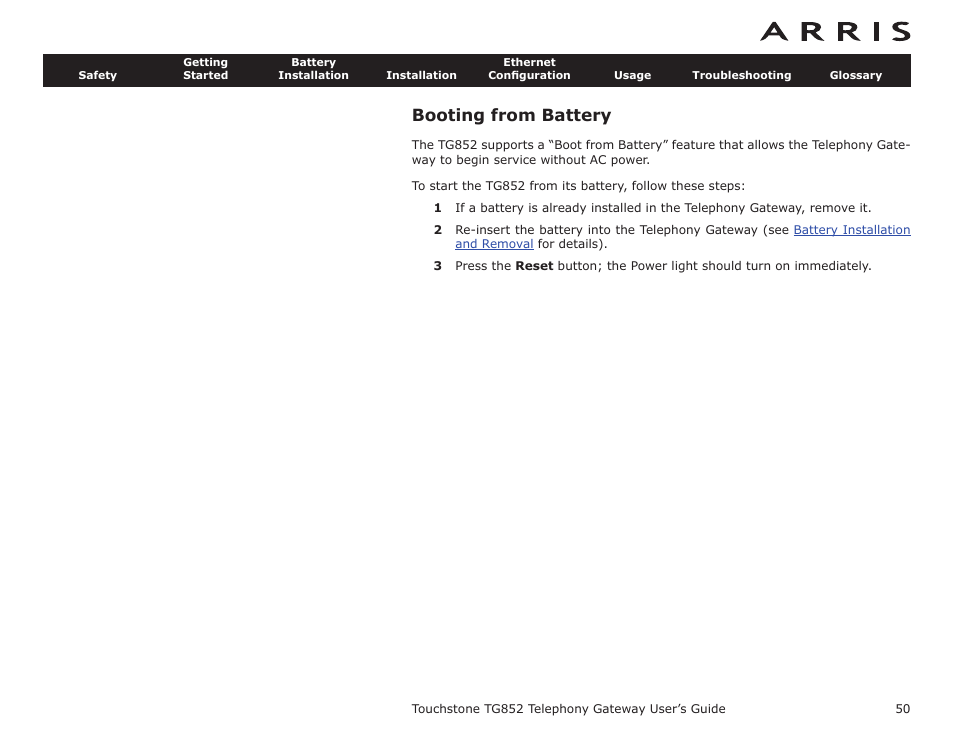Go to the Getting Started tab
Screen dimensions: 954x738
click(206, 69)
